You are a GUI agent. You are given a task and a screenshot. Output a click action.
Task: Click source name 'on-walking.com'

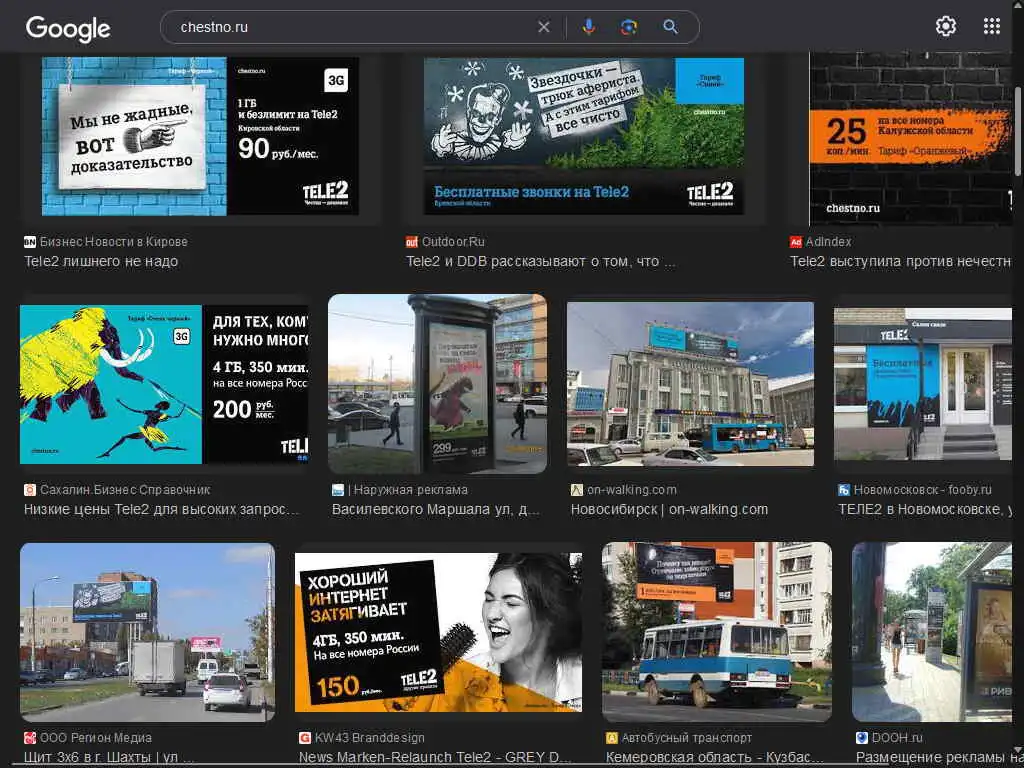pos(632,490)
